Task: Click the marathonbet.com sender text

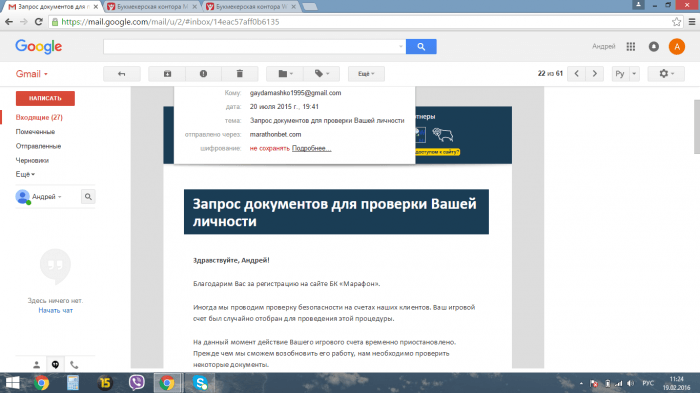Action: (x=275, y=134)
